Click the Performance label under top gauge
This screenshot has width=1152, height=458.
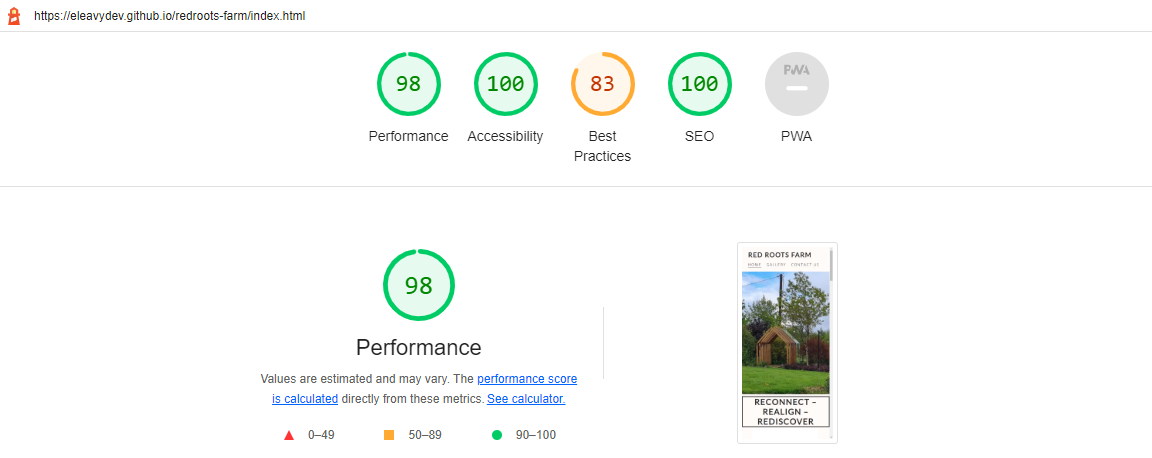click(408, 136)
